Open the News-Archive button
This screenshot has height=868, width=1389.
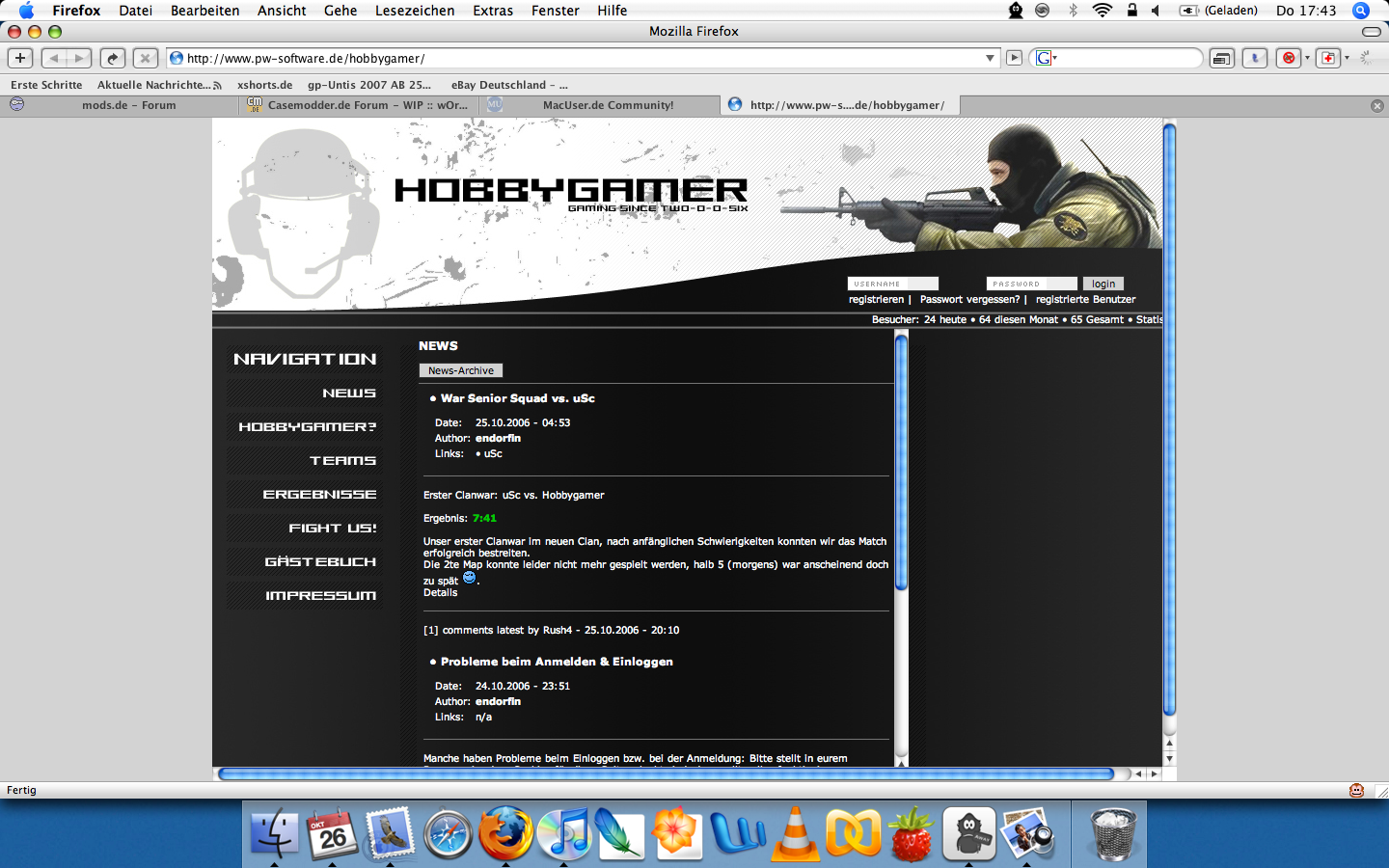[460, 370]
